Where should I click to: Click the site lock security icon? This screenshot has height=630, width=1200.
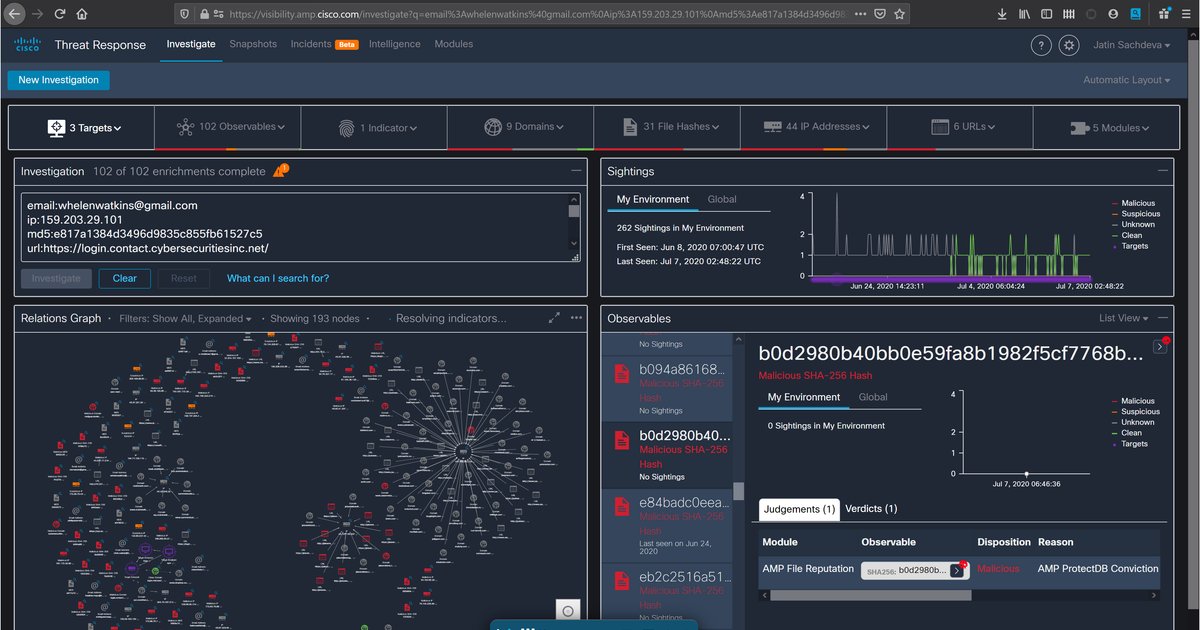pos(205,15)
